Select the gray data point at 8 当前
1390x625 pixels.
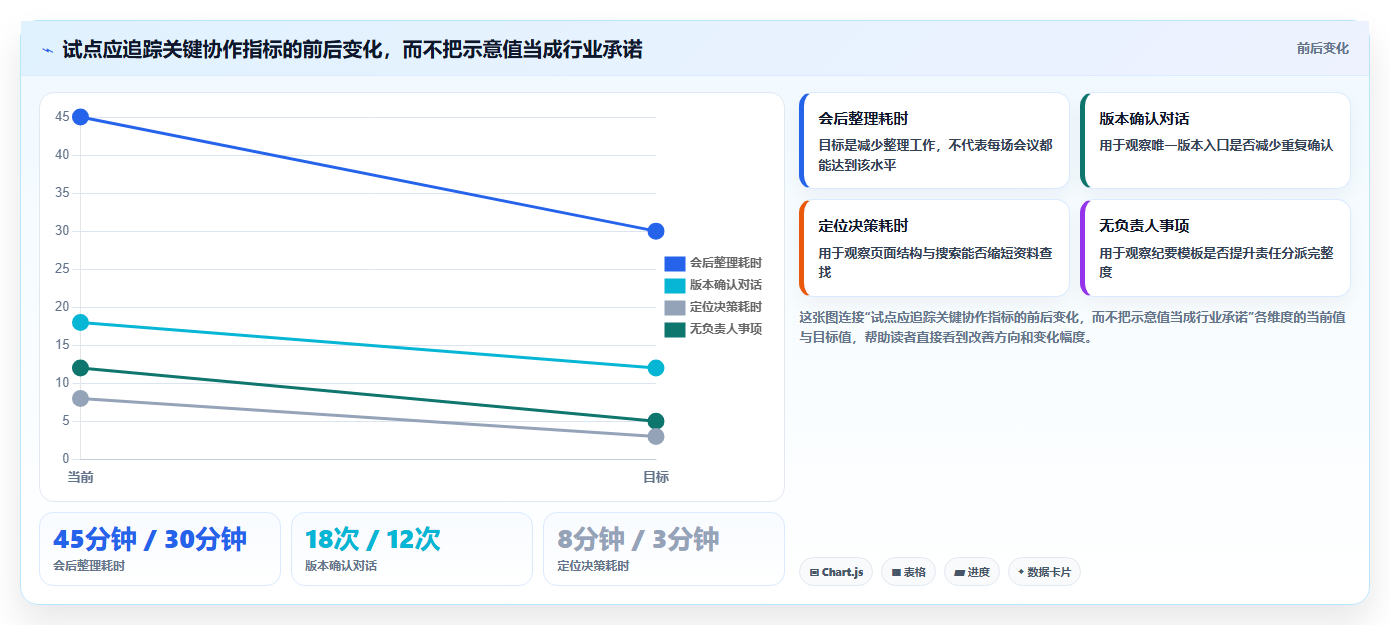click(81, 398)
